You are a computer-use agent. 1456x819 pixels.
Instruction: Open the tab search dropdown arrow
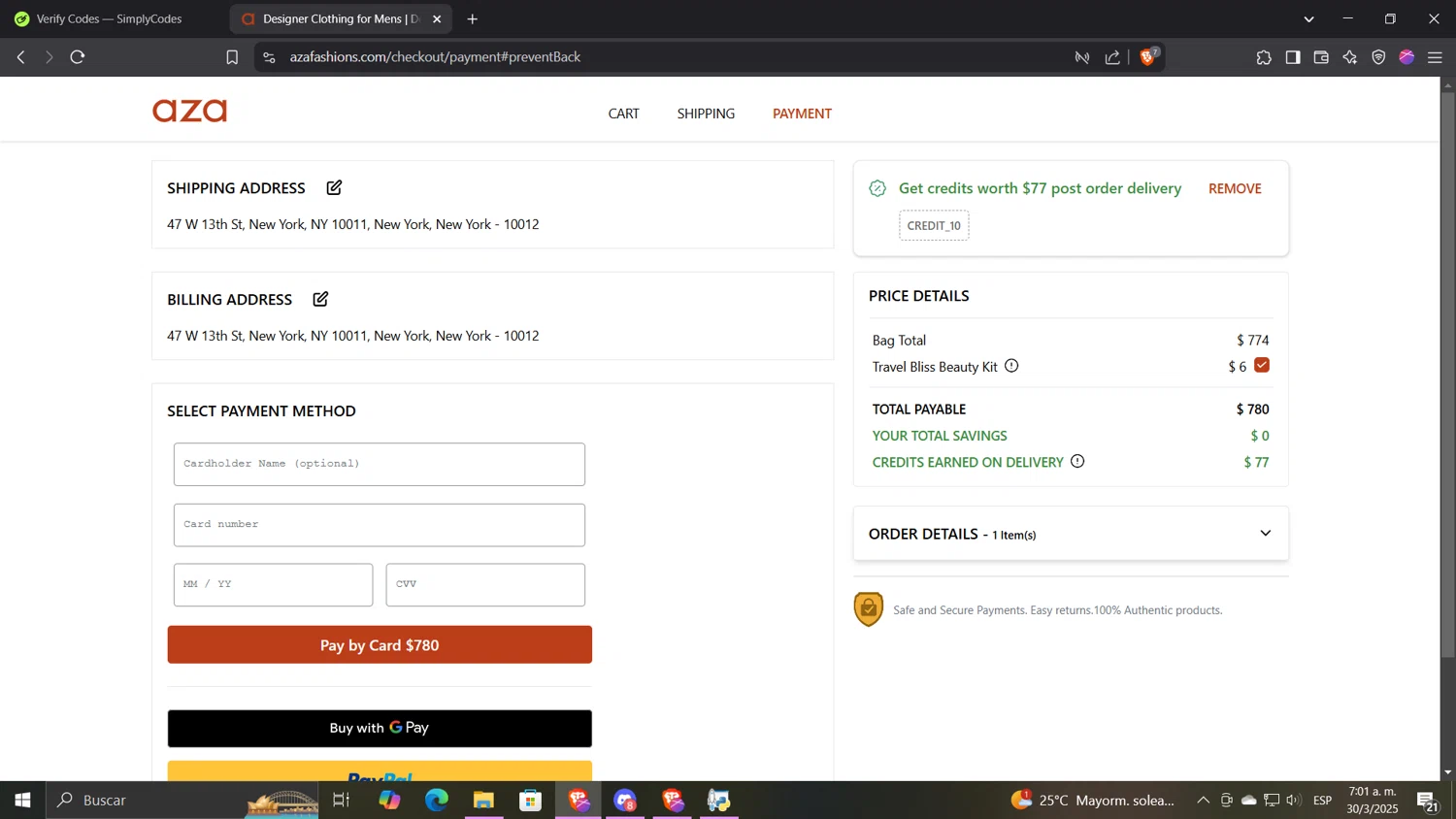1308,18
